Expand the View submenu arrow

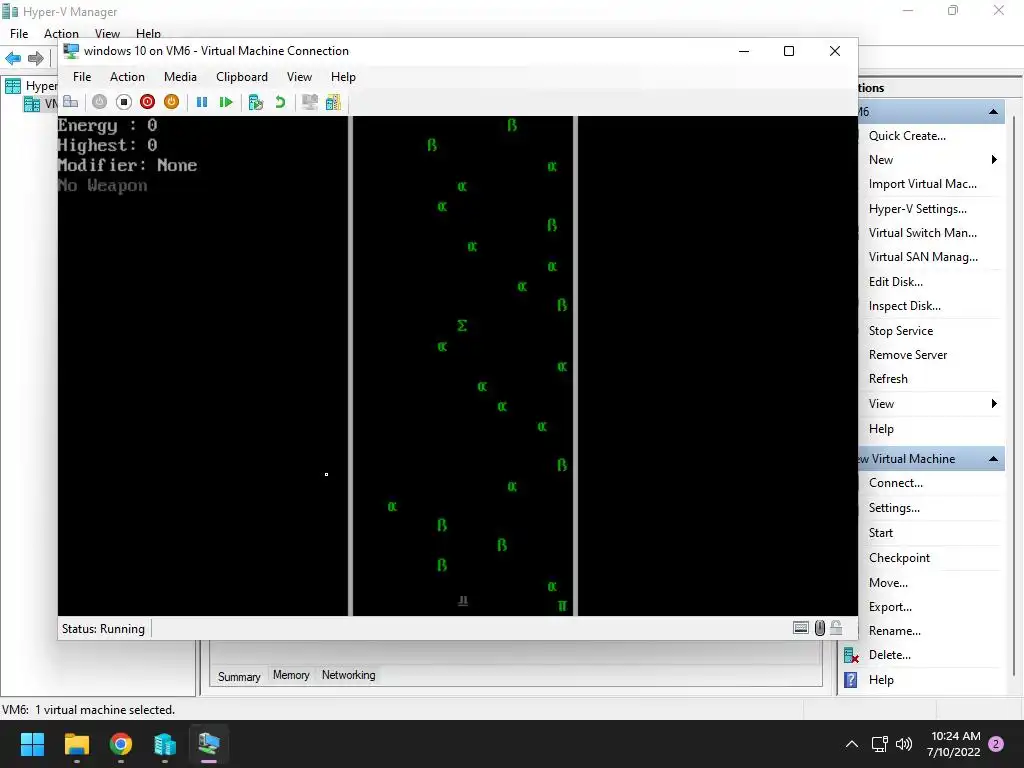(x=994, y=404)
